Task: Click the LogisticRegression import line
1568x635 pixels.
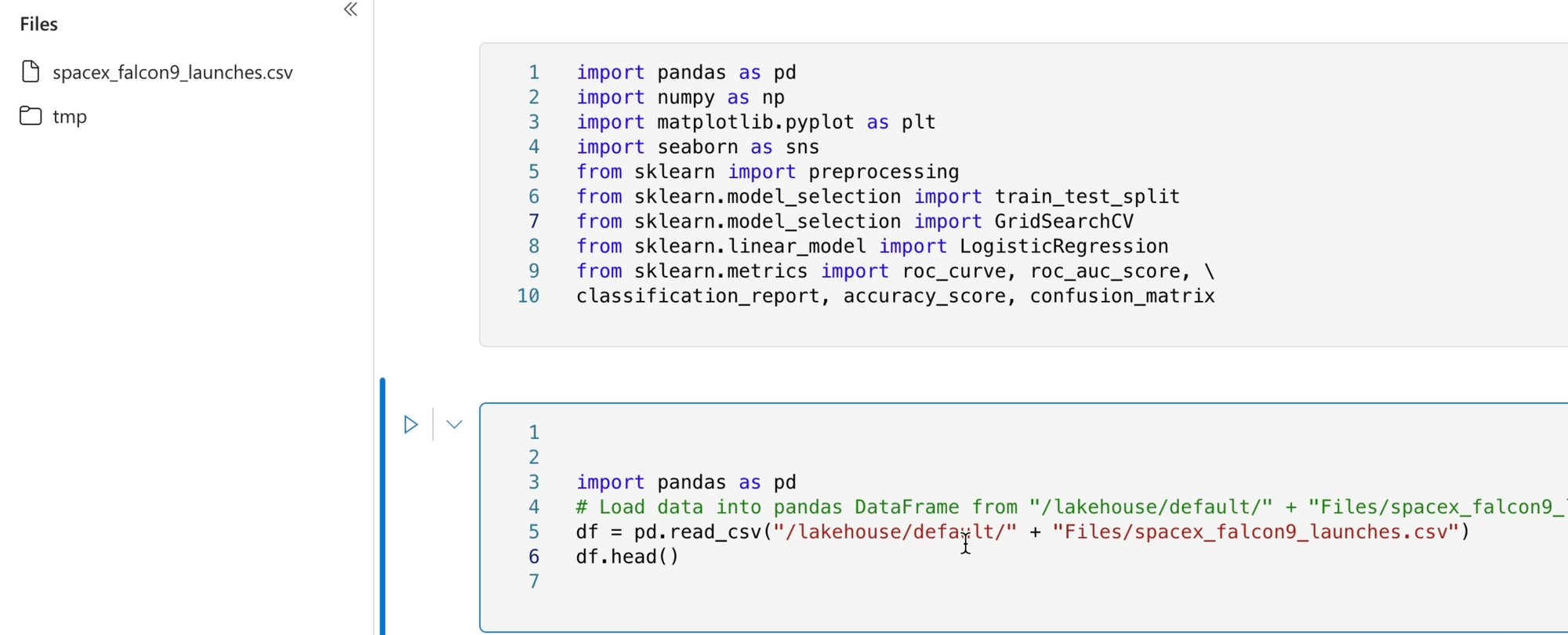Action: click(x=872, y=247)
